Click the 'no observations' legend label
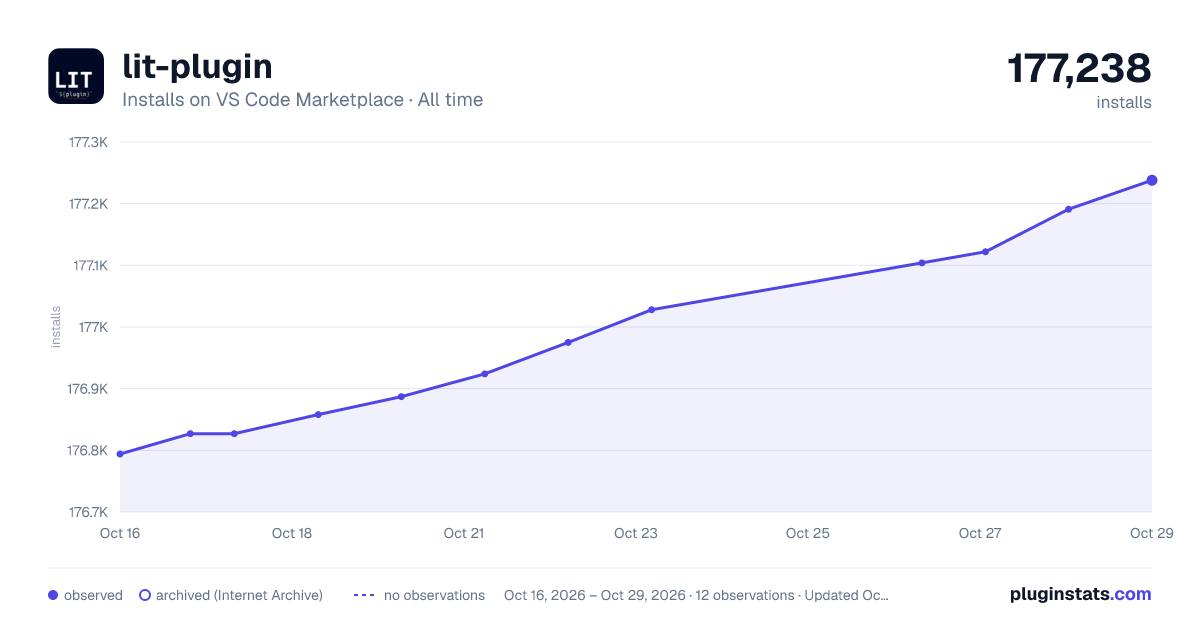 point(434,595)
